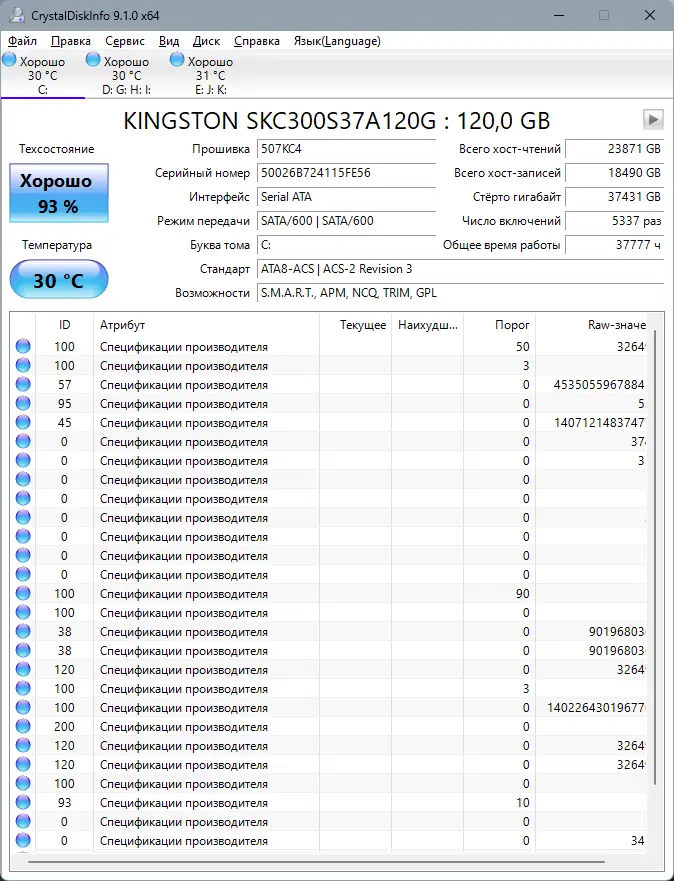
Task: Click the Температура label
Action: point(57,245)
